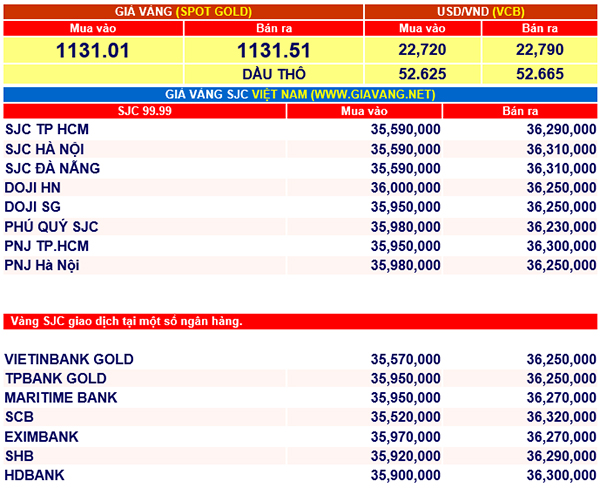Click the GIÁ VÀNG (SPOT GOLD) header
The image size is (600, 488).
click(x=183, y=11)
